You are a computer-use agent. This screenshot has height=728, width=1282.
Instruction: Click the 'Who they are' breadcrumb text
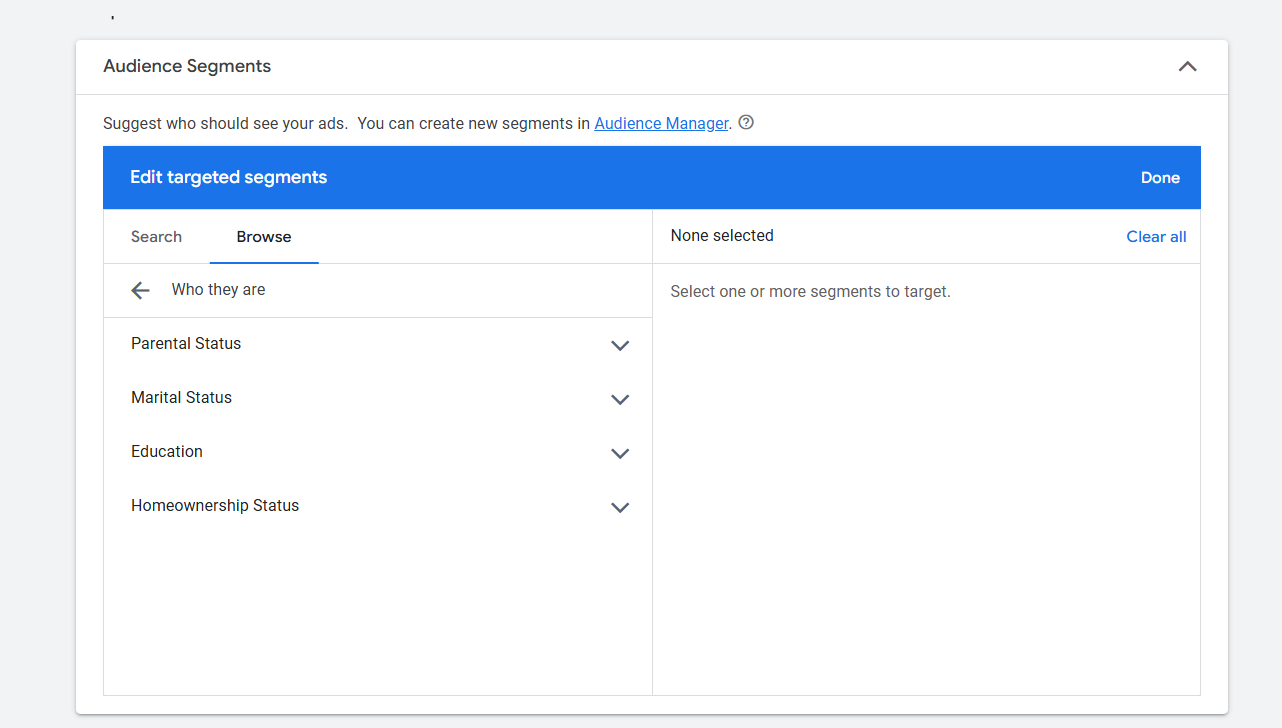218,290
